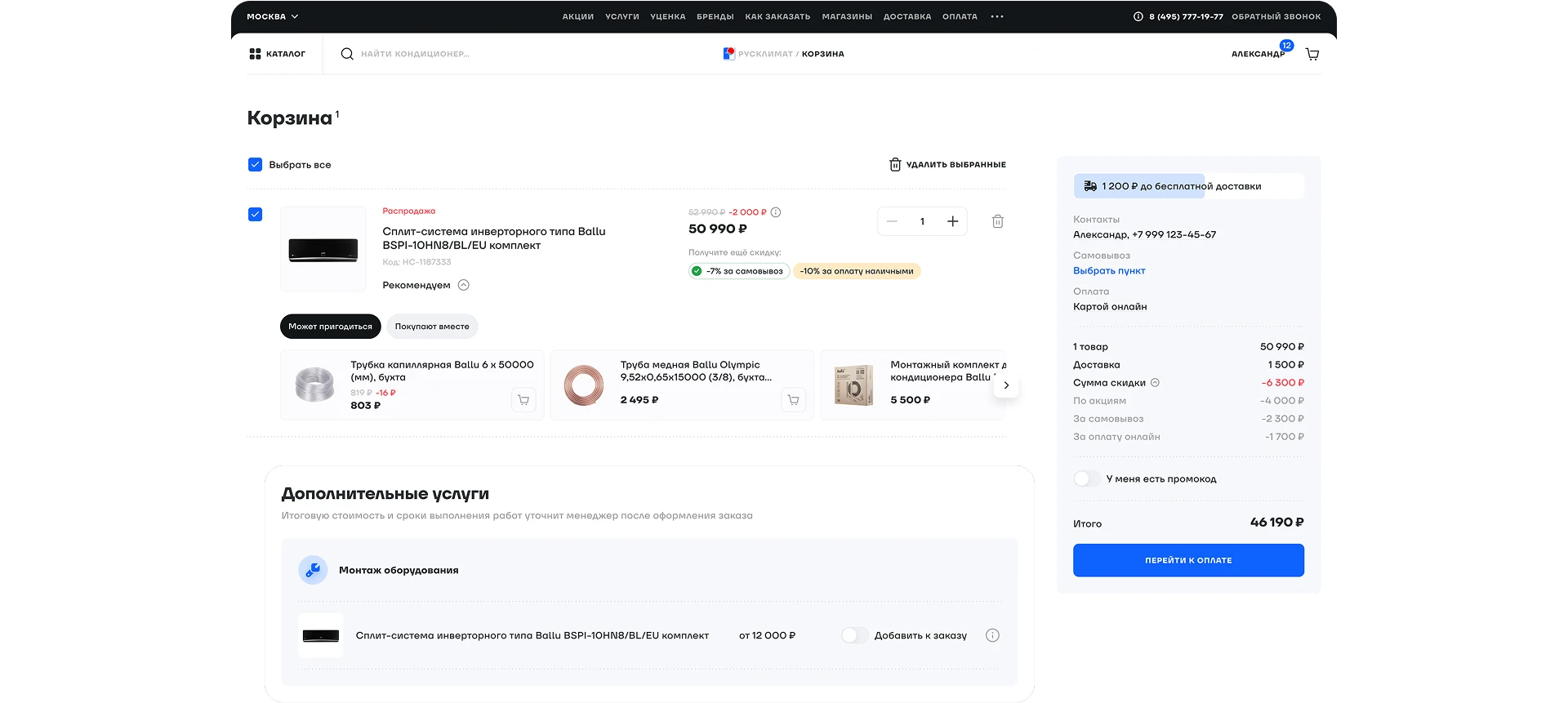Click the Выбрать пункт pickup link

click(x=1109, y=270)
